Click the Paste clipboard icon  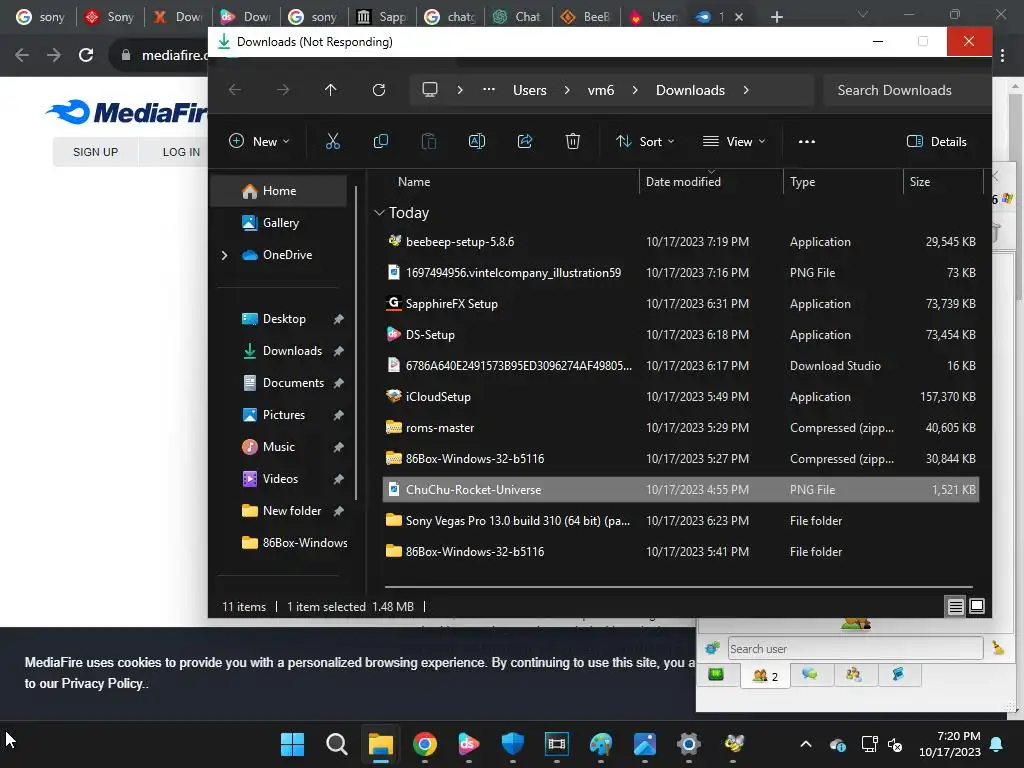(x=428, y=141)
